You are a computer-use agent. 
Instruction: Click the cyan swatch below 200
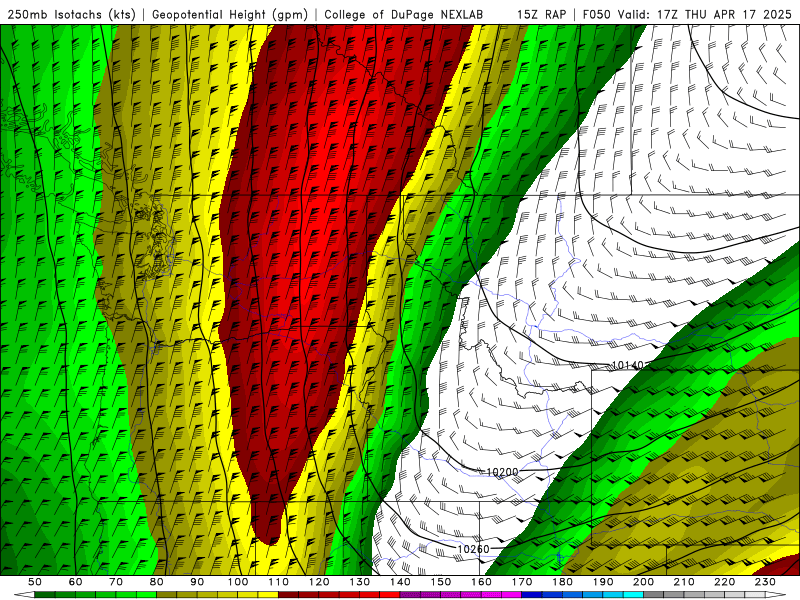point(633,595)
